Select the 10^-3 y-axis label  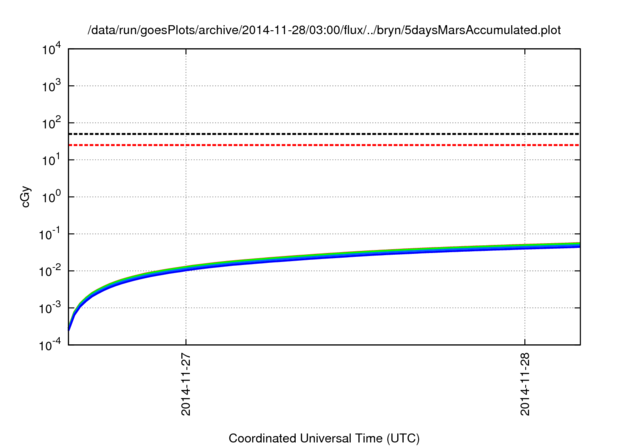(50, 308)
